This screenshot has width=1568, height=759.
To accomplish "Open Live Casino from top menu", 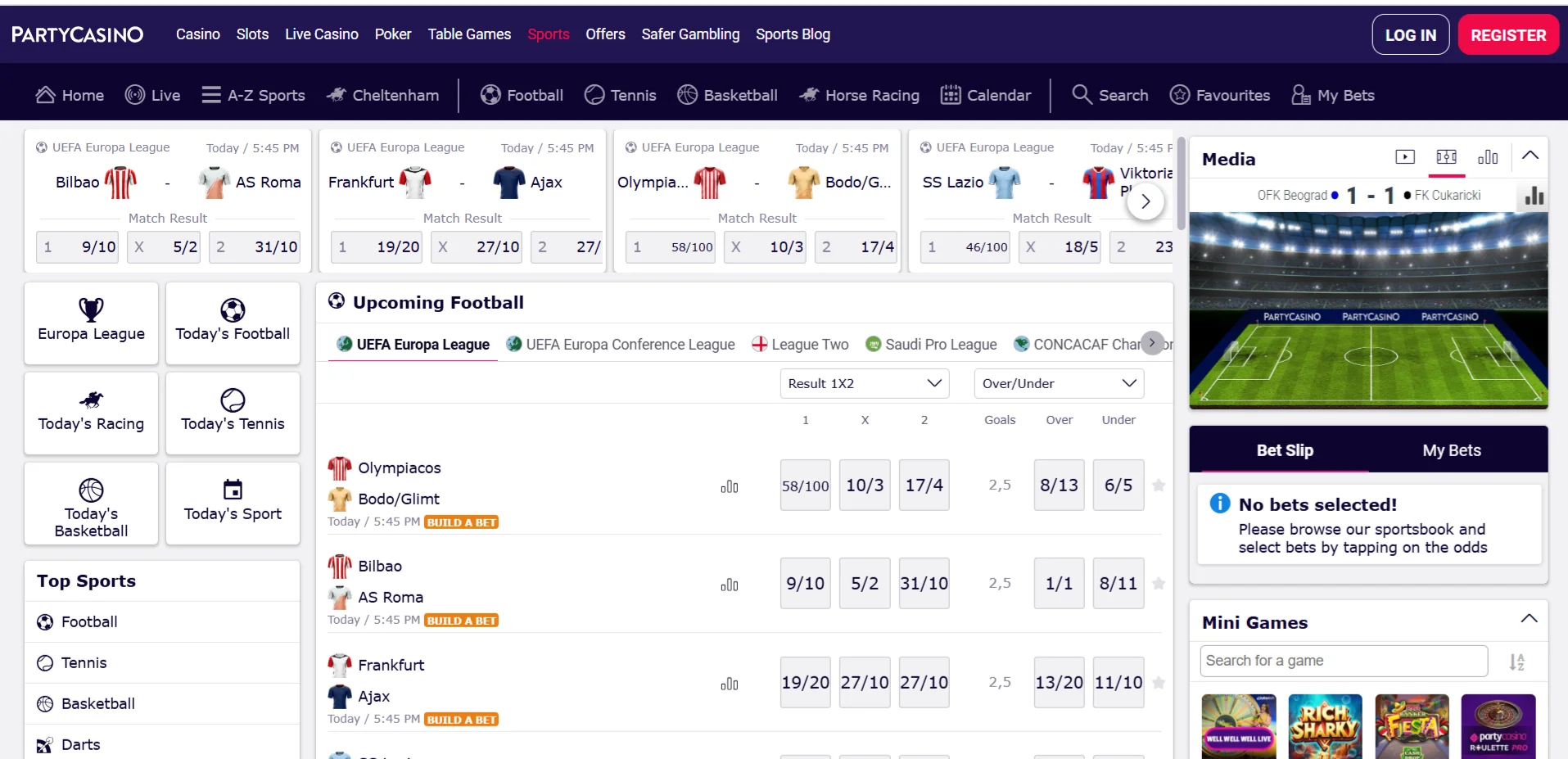I will 322,34.
